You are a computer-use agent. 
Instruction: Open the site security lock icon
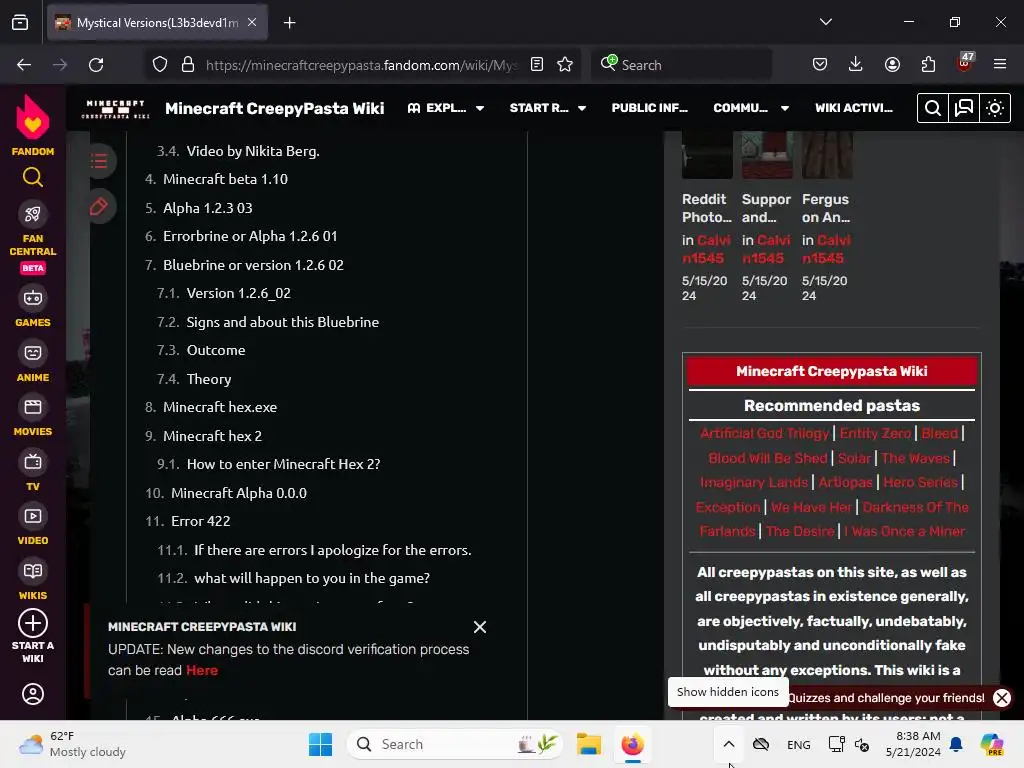[188, 65]
